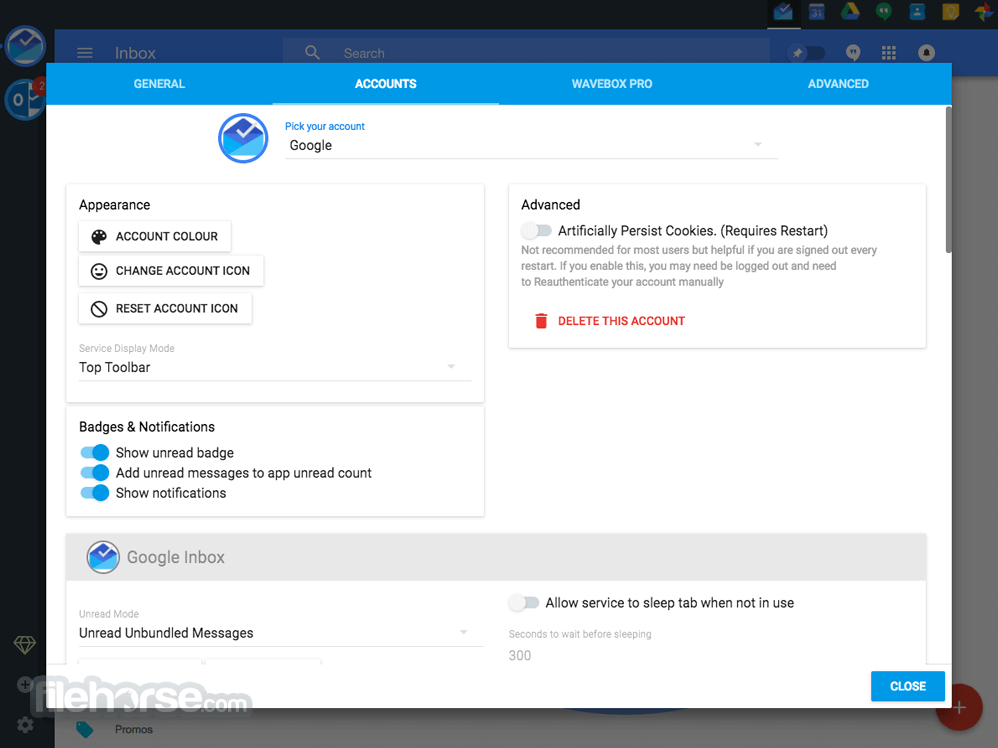Screen dimensions: 998x748
Task: Open the Inbox hamburger menu
Action: 85,53
